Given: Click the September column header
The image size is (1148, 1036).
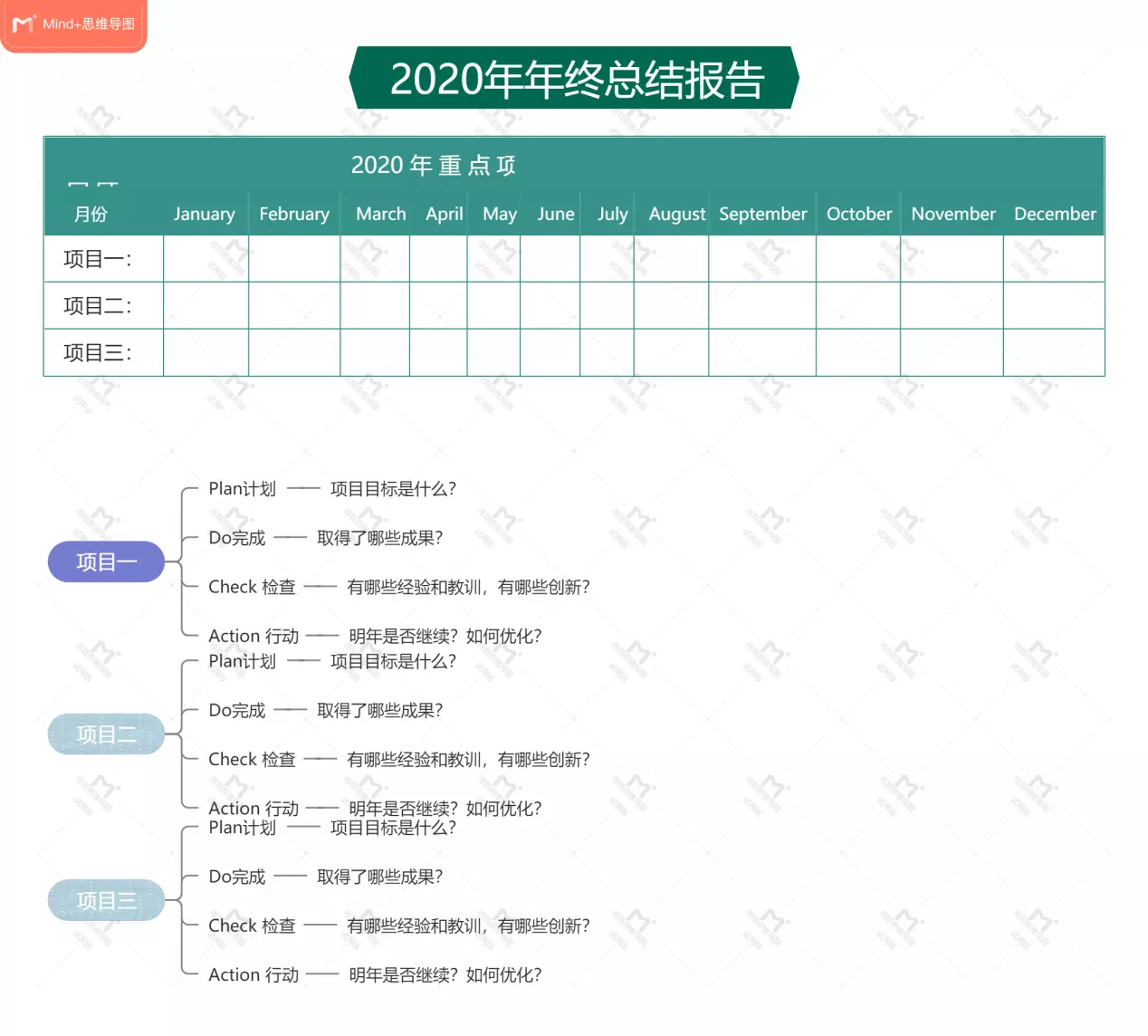Looking at the screenshot, I should pos(762,215).
